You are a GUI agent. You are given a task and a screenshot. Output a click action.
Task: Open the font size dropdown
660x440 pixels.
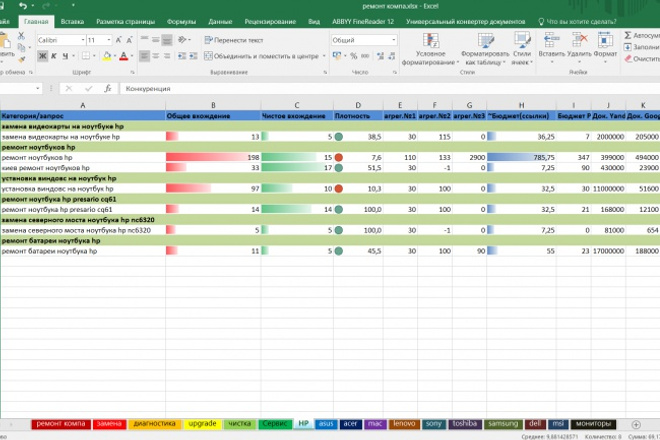coord(109,40)
